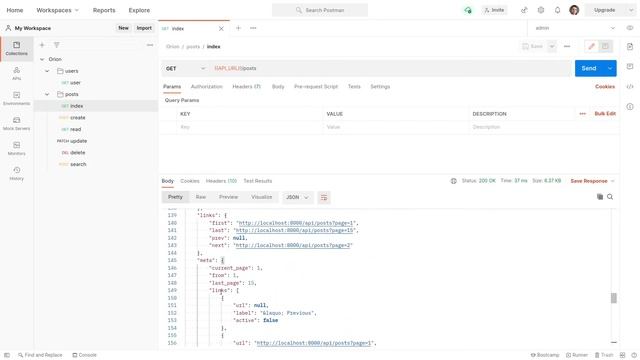
Task: Open the Environments sidebar panel
Action: coord(17,98)
